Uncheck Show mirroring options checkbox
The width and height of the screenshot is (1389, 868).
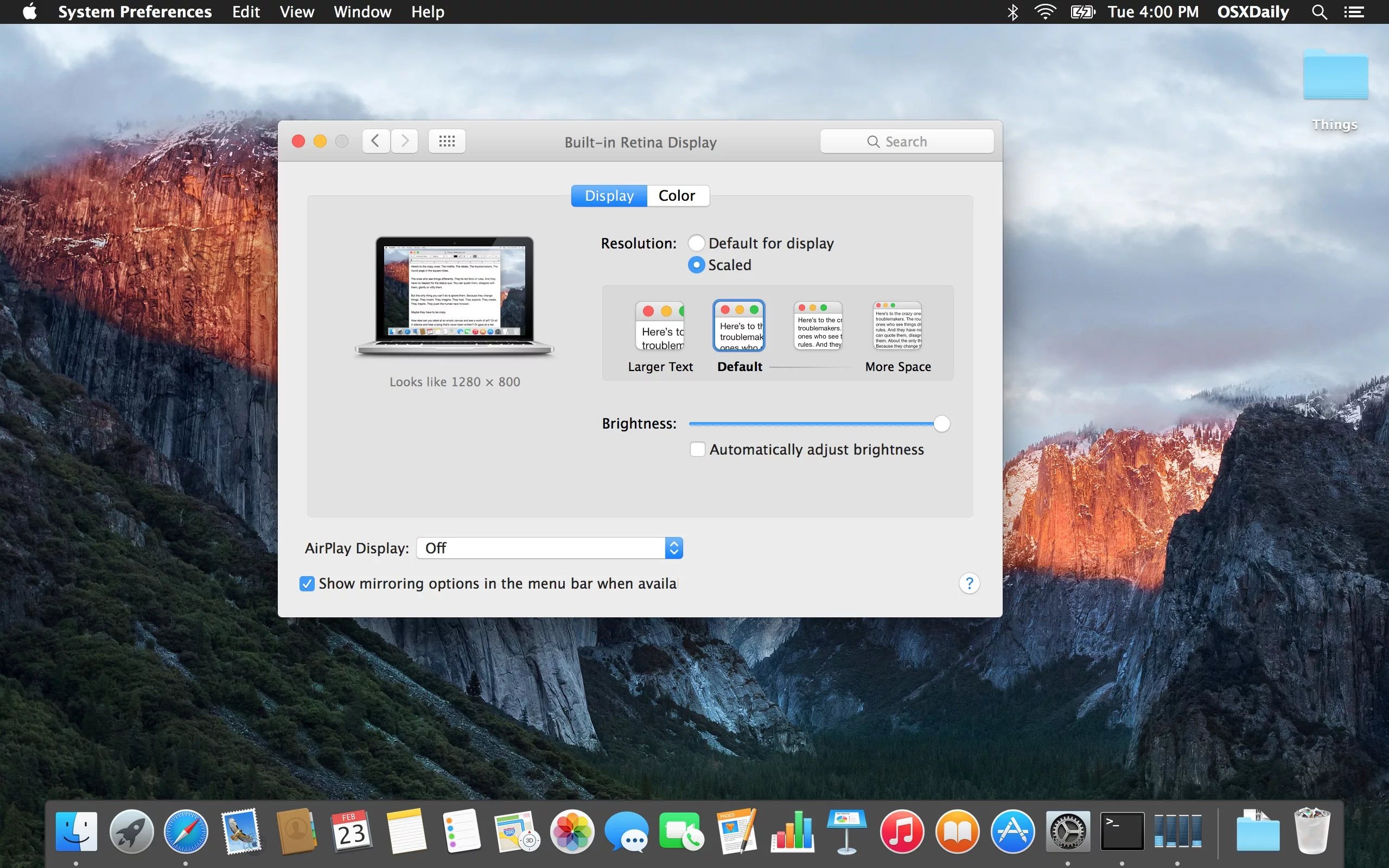pyautogui.click(x=307, y=584)
